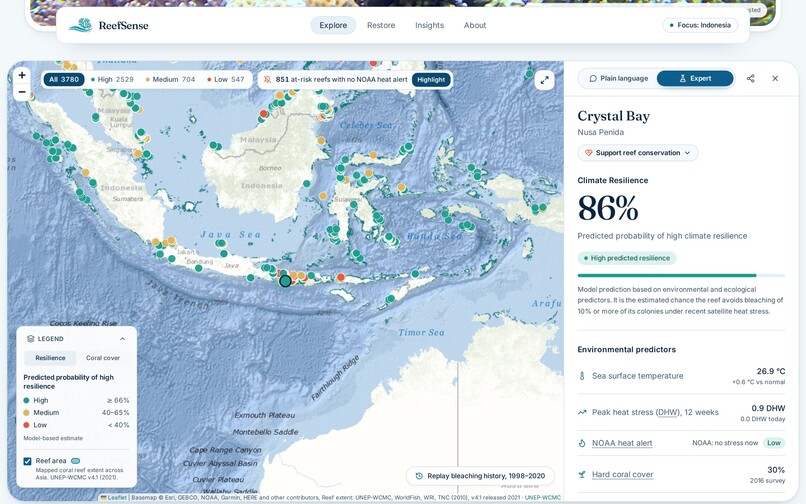
Task: Open the Explore nav tab
Action: coord(333,25)
